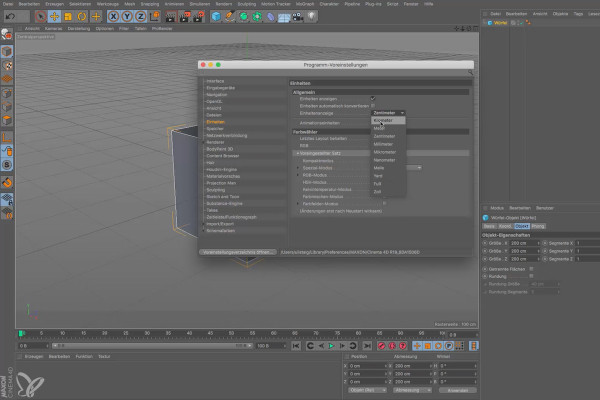This screenshot has width=600, height=400.
Task: Click the Zentimeter unit combo box
Action: (x=388, y=113)
